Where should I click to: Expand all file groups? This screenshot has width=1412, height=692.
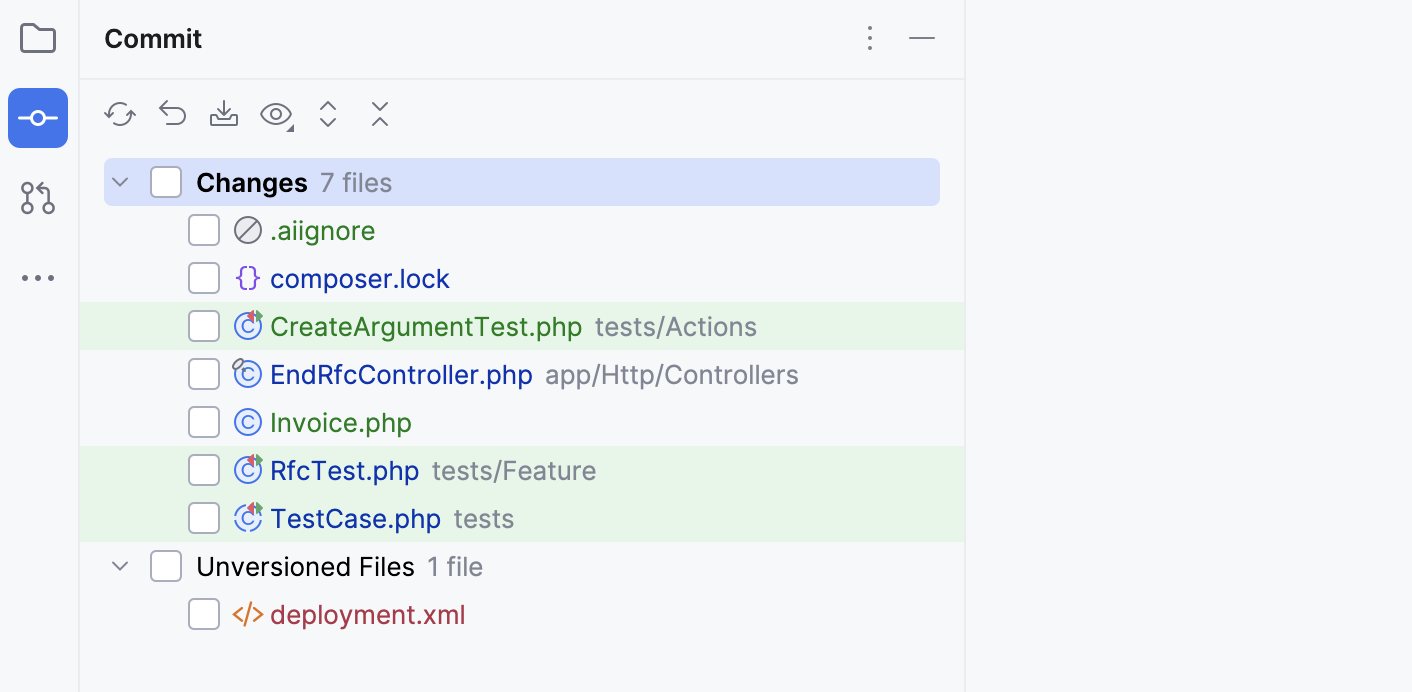(x=328, y=114)
